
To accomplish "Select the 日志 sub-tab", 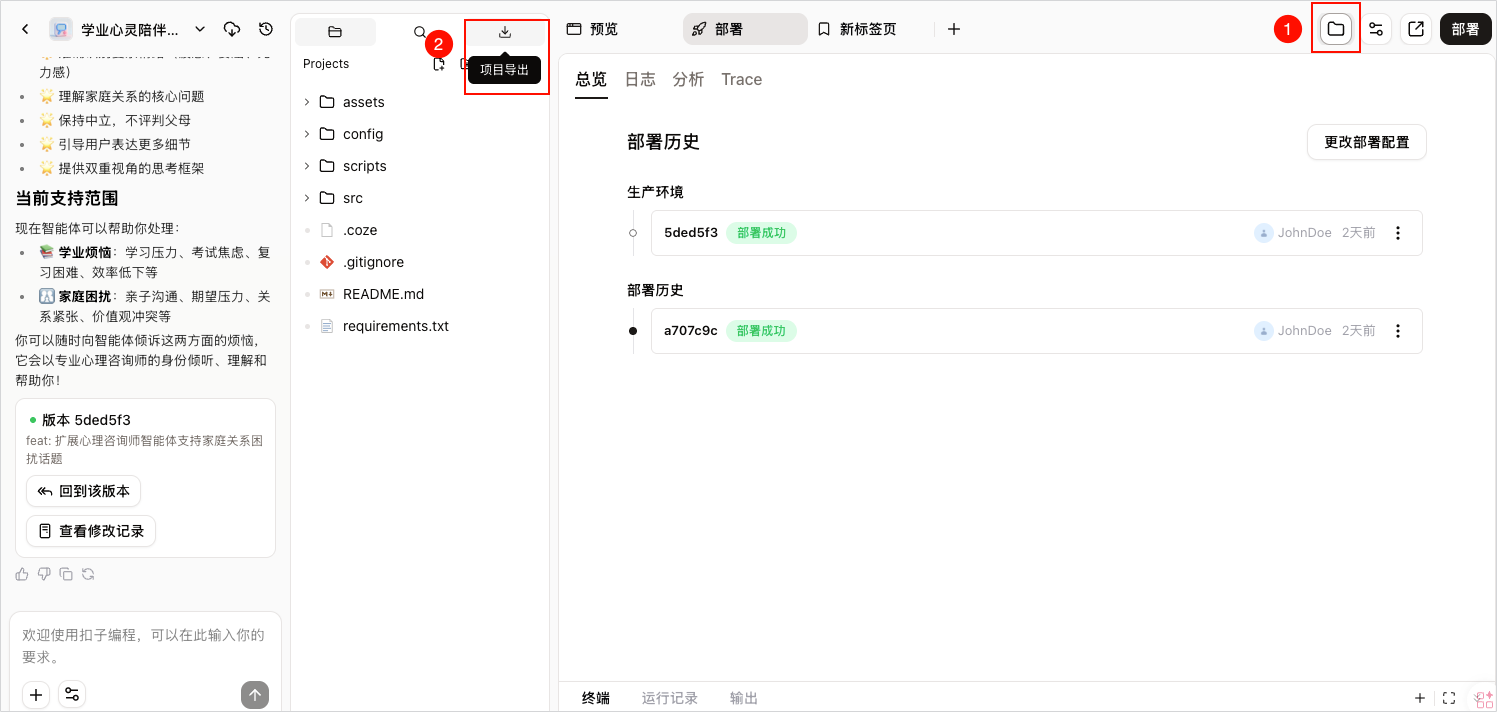I will [640, 80].
